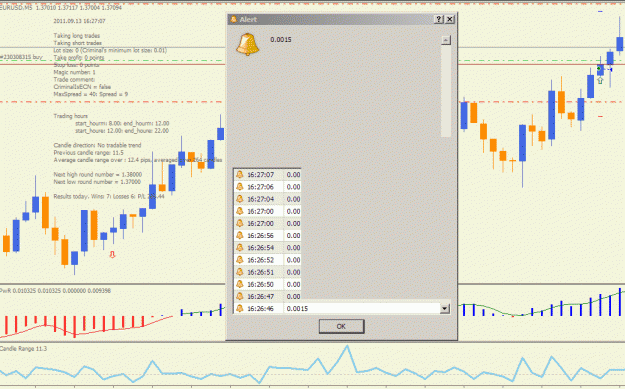Viewport: 625px width, 389px height.
Task: Click the 0.0015 message text at the dialog top
Action: pyautogui.click(x=281, y=39)
